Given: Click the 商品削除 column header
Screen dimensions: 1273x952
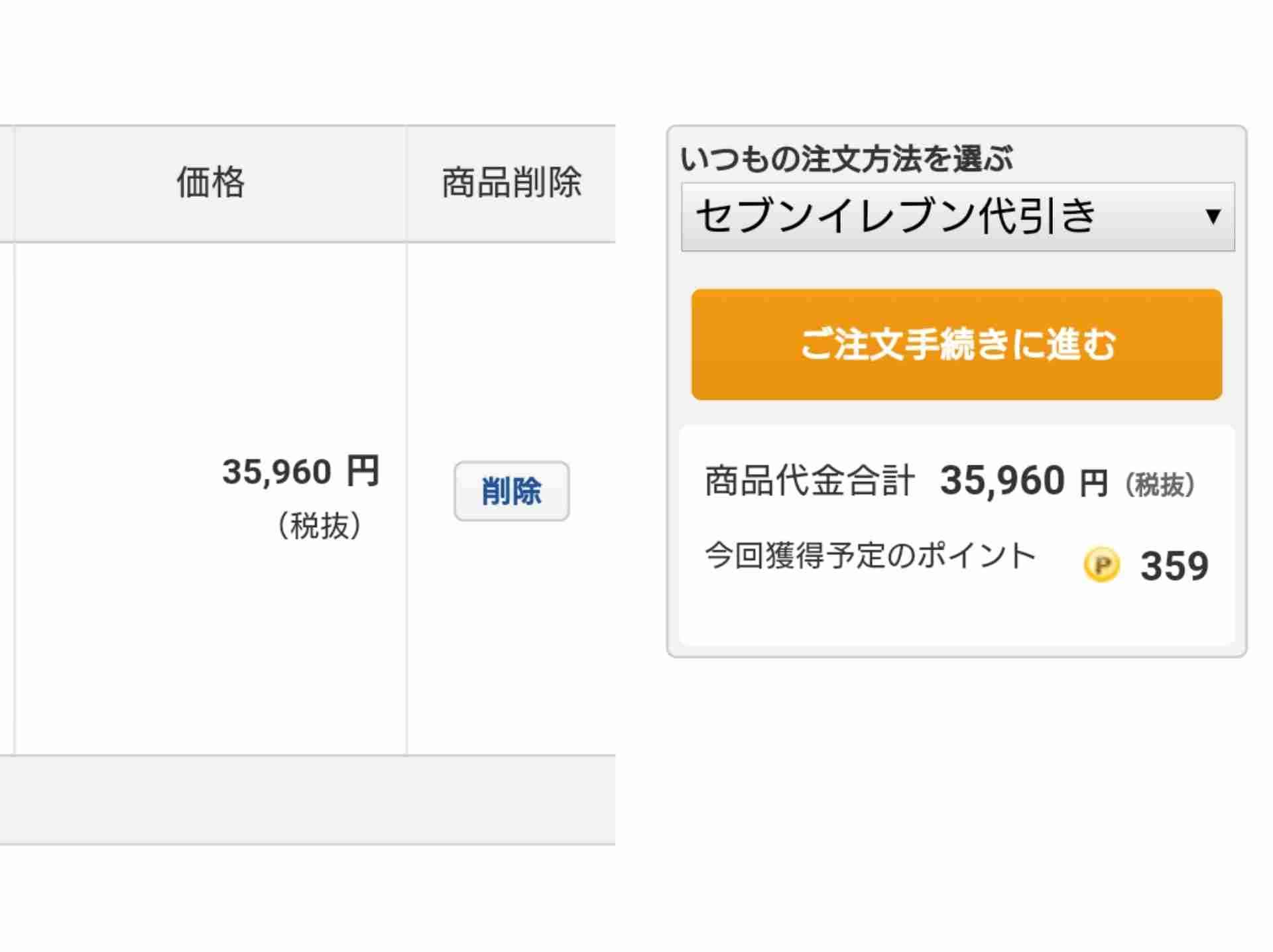Looking at the screenshot, I should [x=511, y=182].
